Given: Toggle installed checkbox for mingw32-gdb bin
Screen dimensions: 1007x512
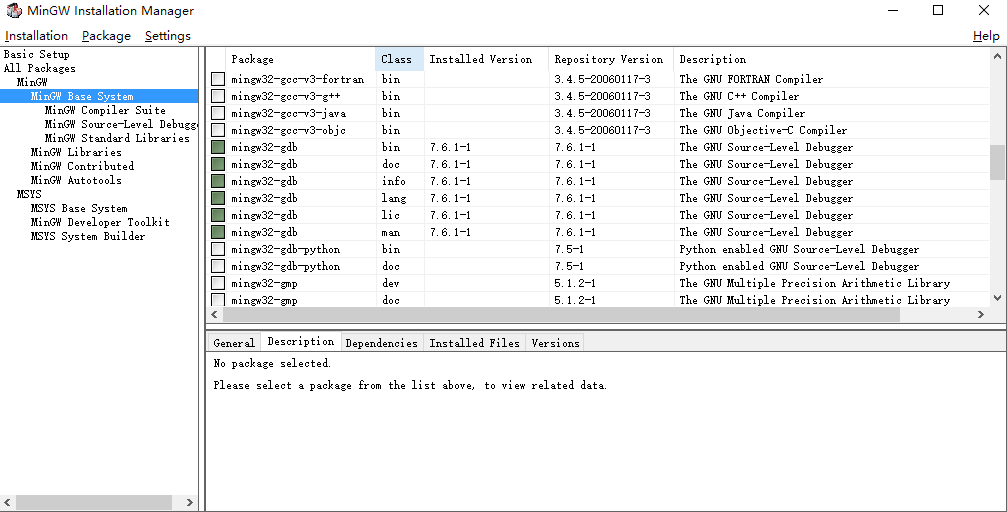Looking at the screenshot, I should coord(218,147).
